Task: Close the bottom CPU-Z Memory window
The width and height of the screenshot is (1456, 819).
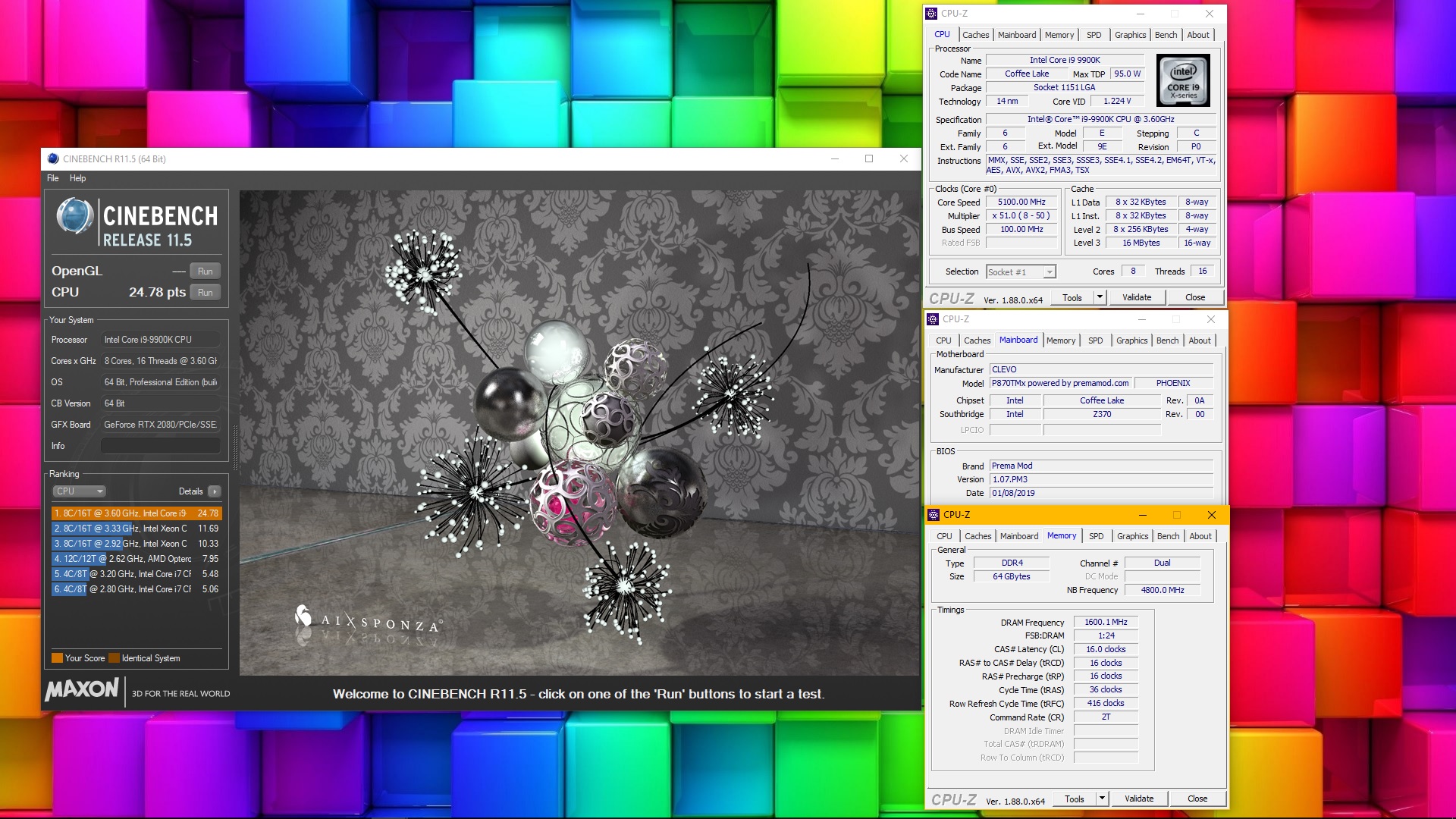Action: (x=1212, y=515)
